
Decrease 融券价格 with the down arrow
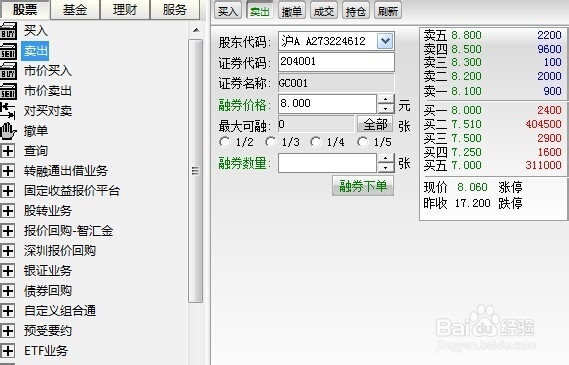[386, 108]
